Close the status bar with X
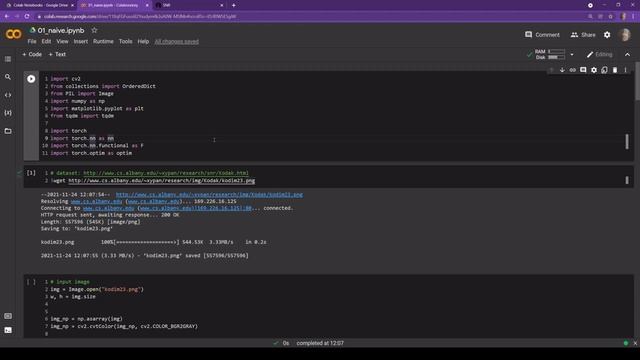 [x=635, y=343]
